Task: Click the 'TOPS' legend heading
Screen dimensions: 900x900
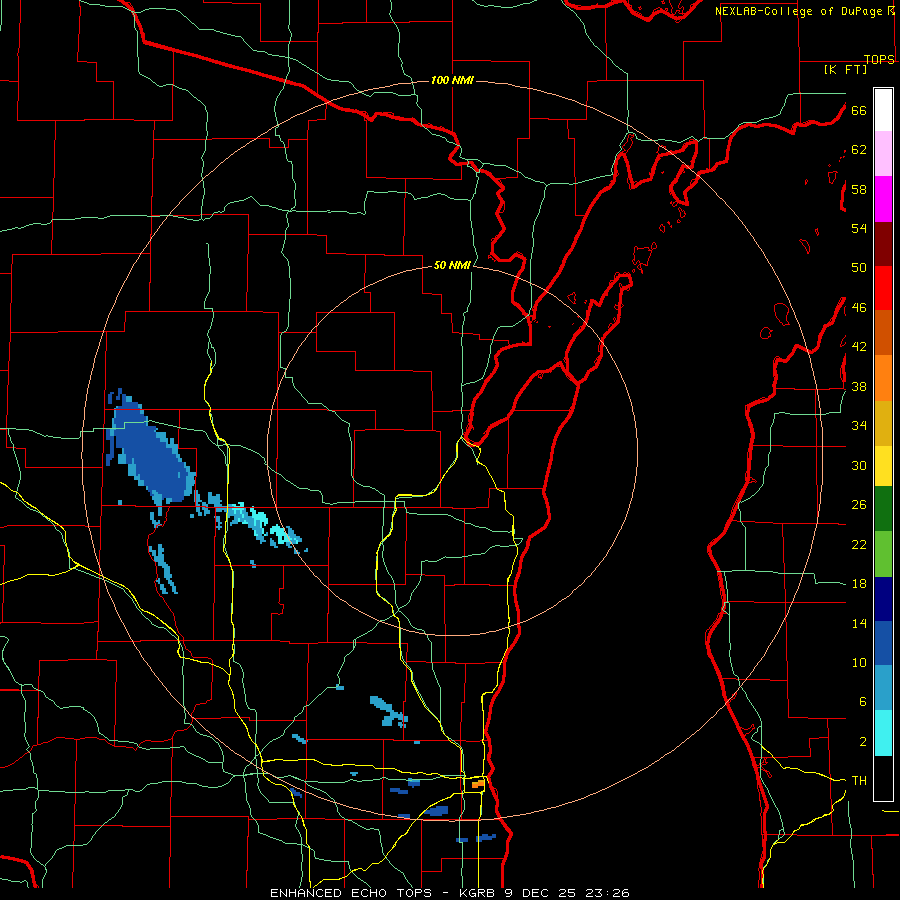Action: (x=879, y=59)
